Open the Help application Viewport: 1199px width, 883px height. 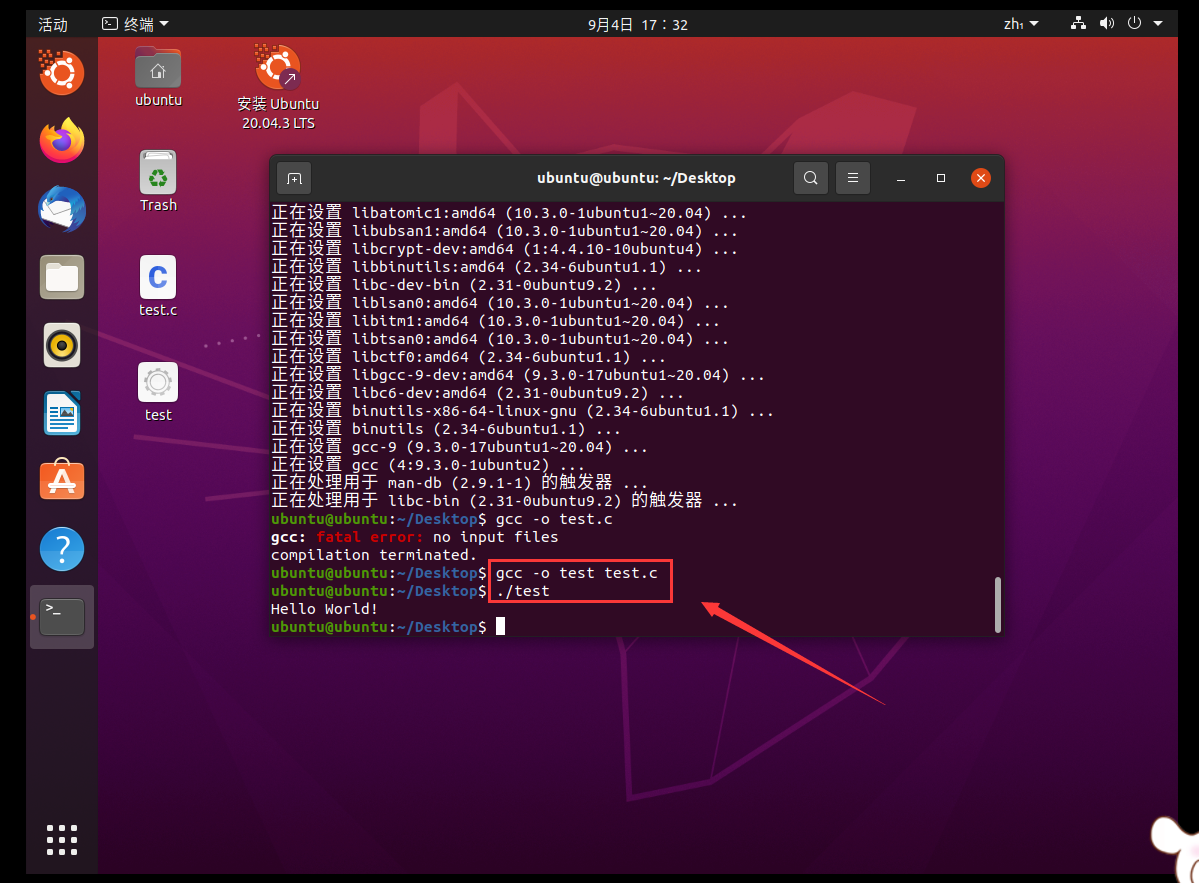(x=61, y=549)
